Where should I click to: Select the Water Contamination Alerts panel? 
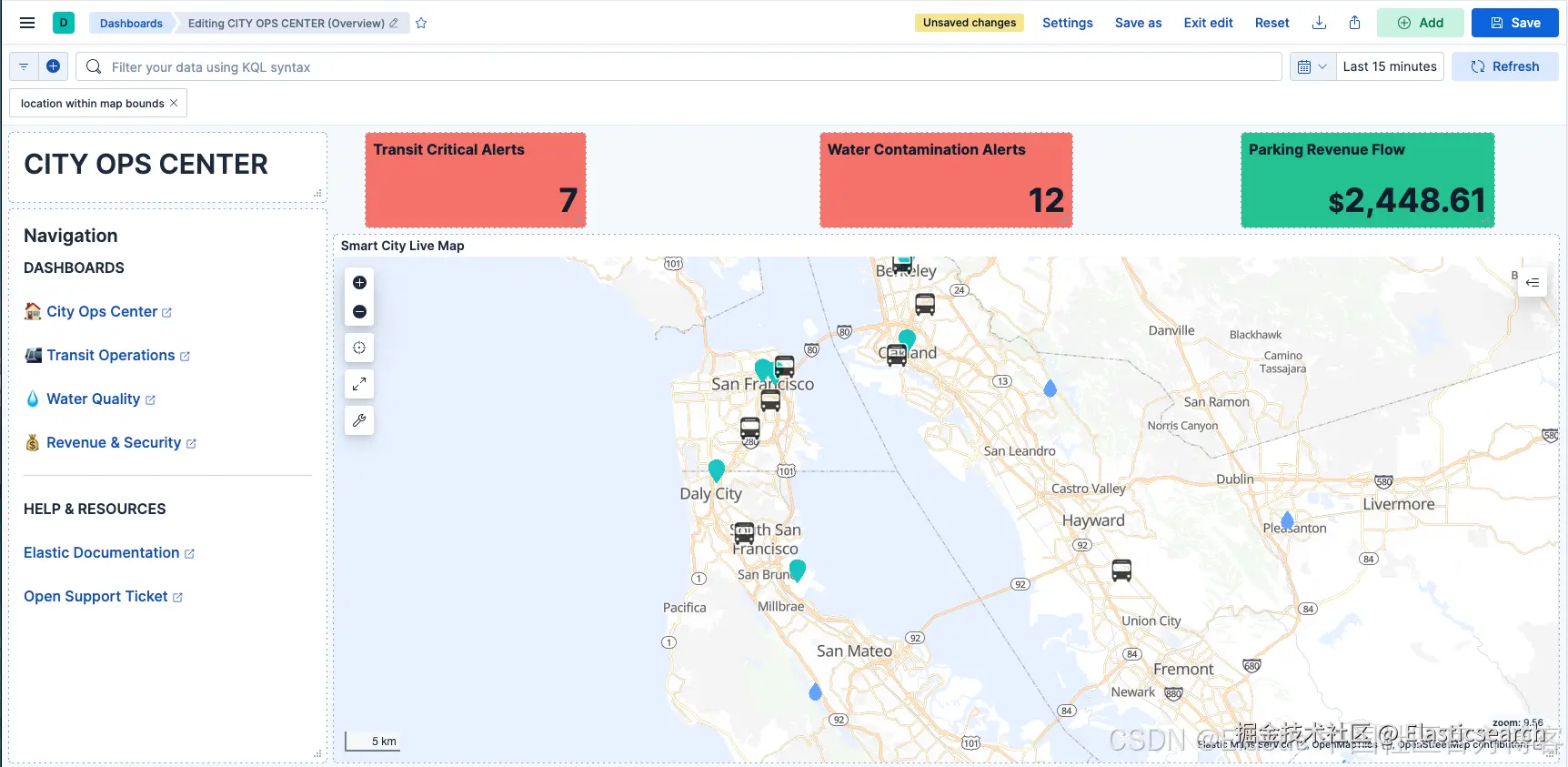pyautogui.click(x=946, y=180)
